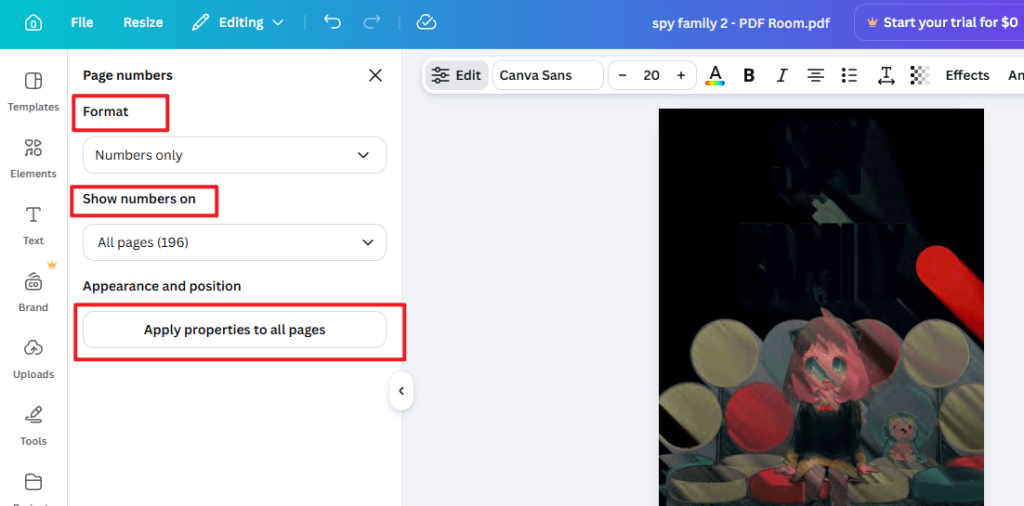Screen dimensions: 1024x506
Task: Open Templates in sidebar
Action: (33, 91)
